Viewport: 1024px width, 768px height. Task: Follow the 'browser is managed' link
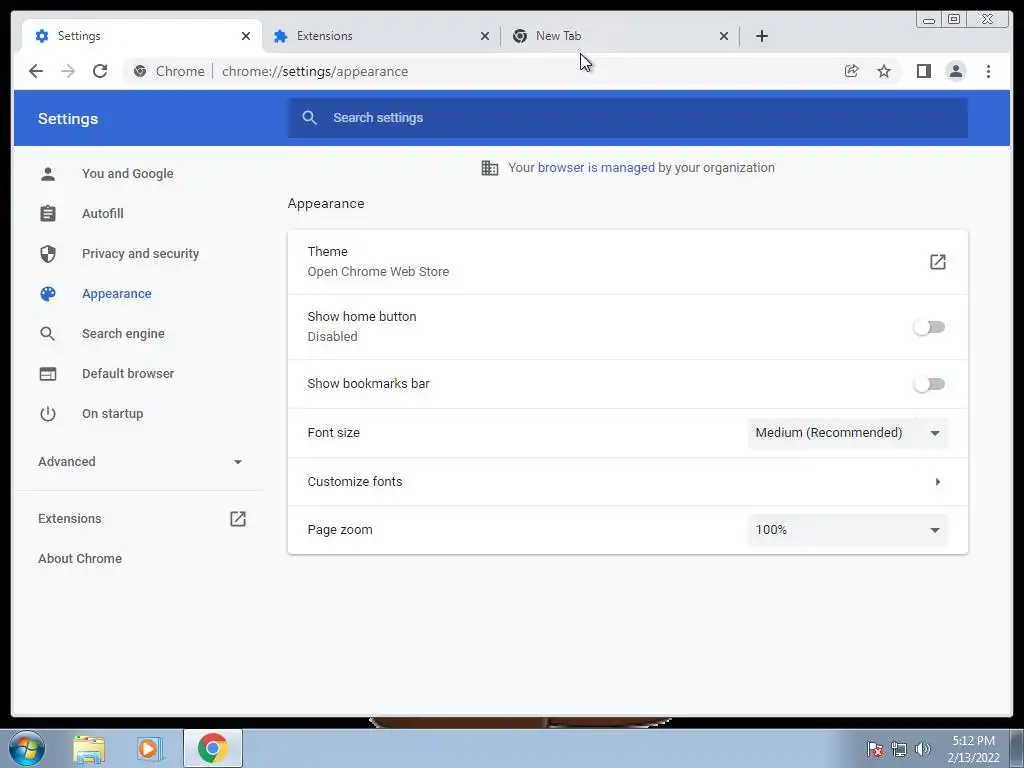coord(596,168)
